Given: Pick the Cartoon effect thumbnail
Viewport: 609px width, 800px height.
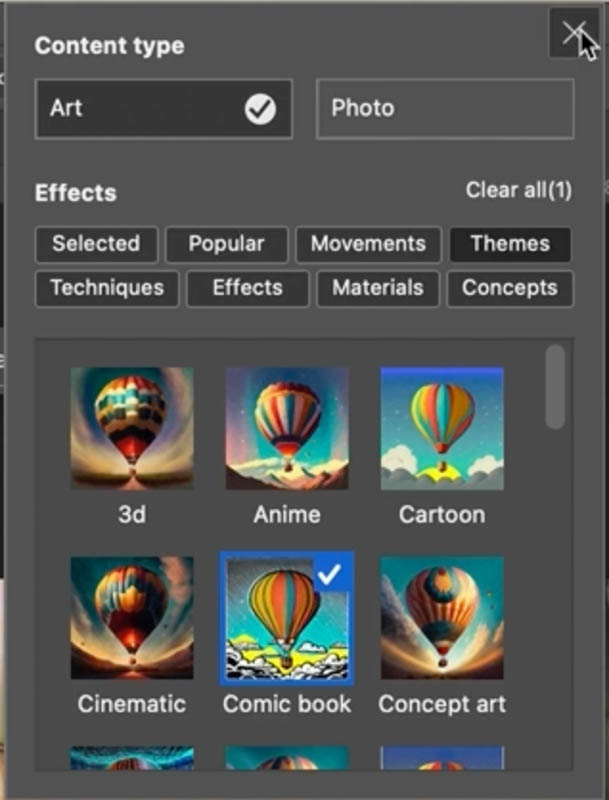Looking at the screenshot, I should [442, 429].
